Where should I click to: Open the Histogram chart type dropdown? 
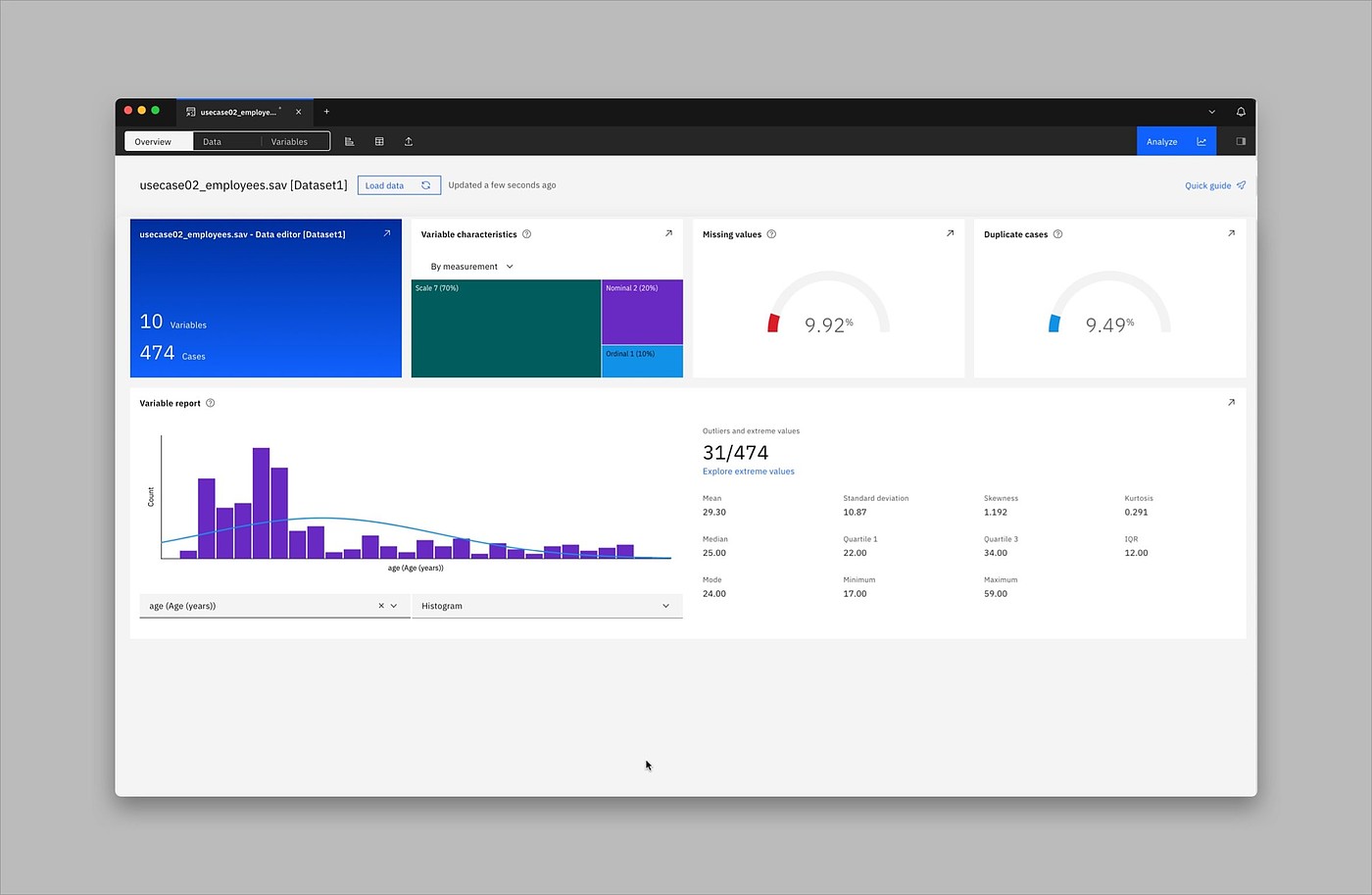pos(546,606)
